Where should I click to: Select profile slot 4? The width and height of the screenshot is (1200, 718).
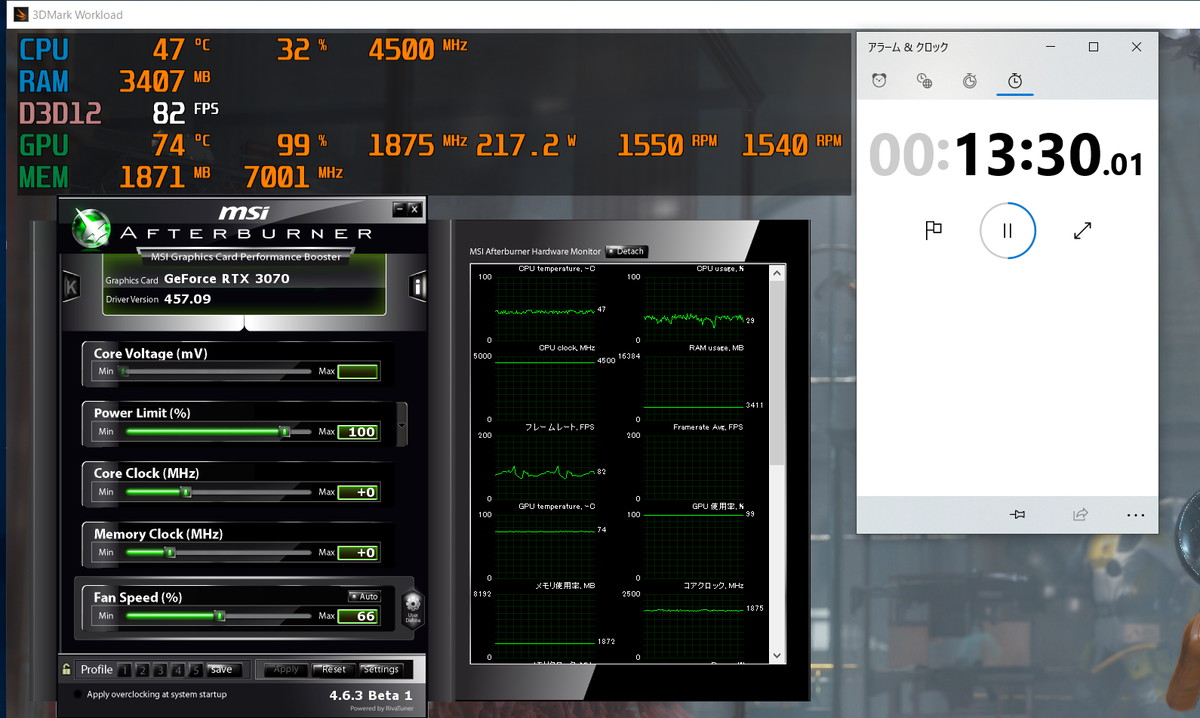[177, 670]
